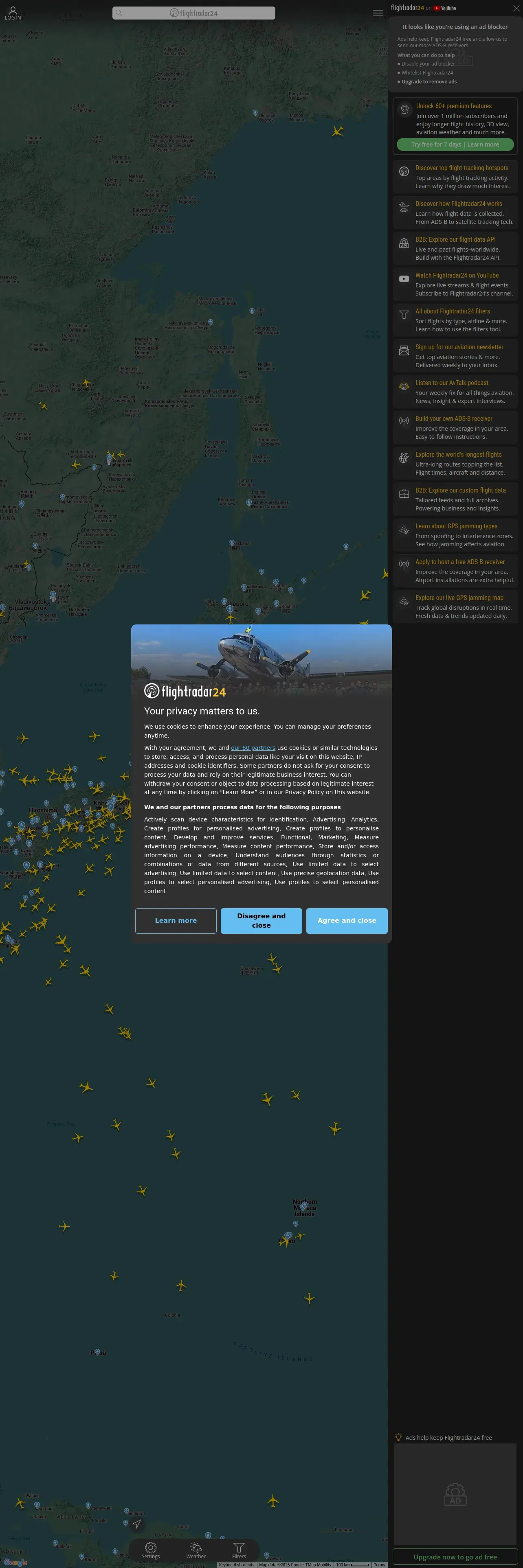Click the "Northern Mariana Islands" map label

(x=305, y=1208)
